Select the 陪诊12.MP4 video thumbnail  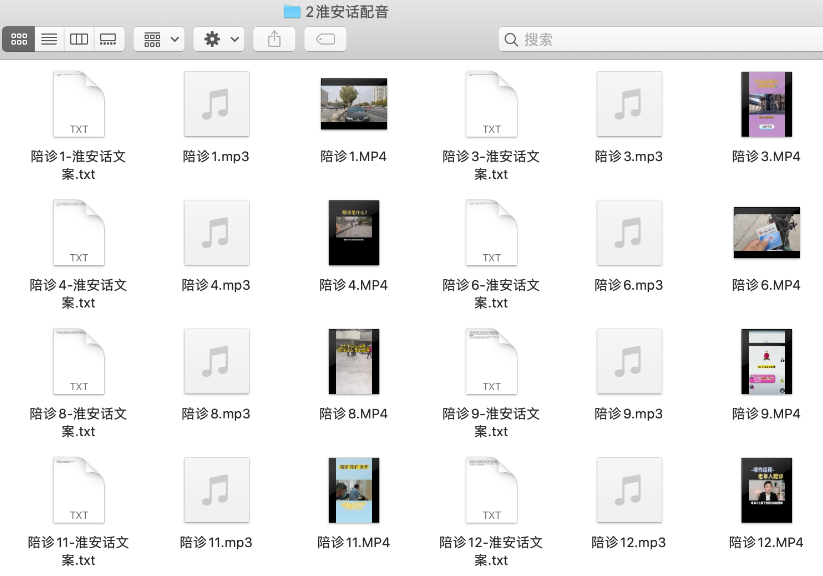point(766,490)
